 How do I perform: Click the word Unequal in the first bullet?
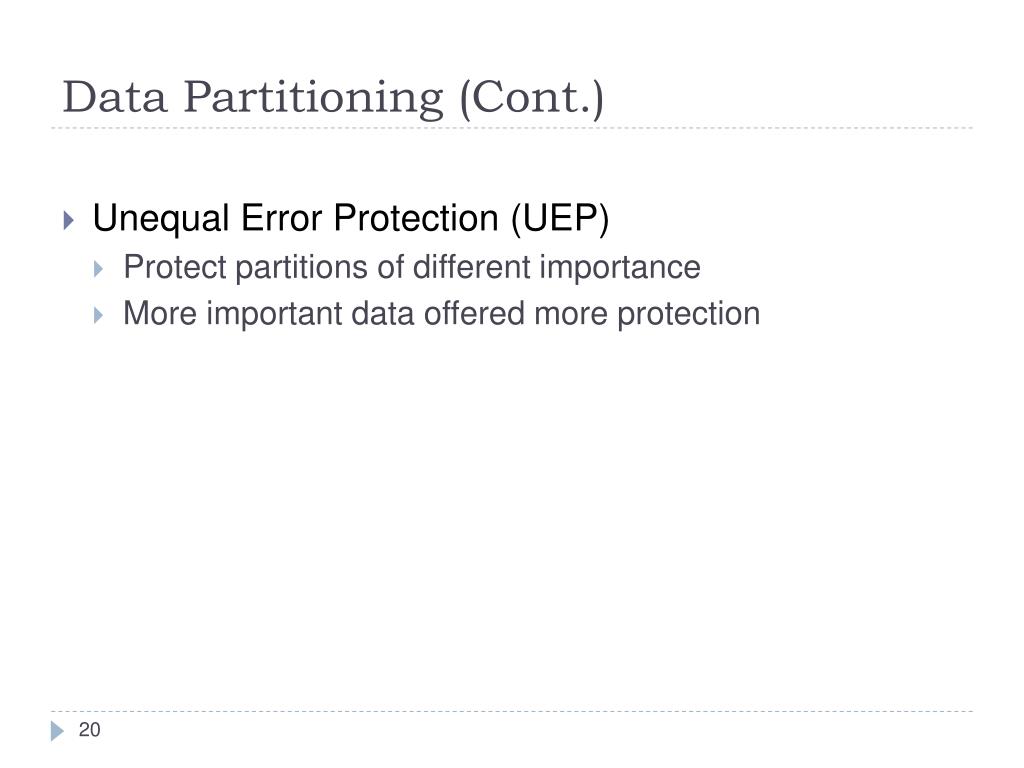pos(161,220)
